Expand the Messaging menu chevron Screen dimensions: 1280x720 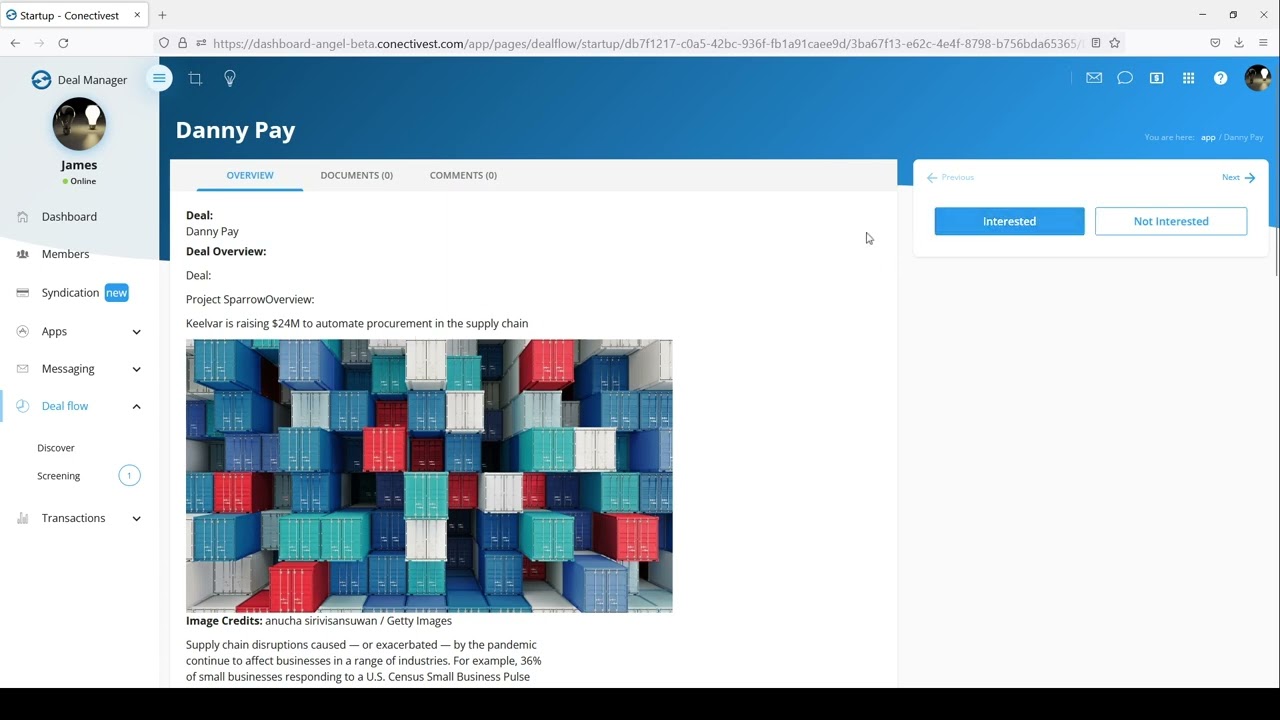pos(137,369)
